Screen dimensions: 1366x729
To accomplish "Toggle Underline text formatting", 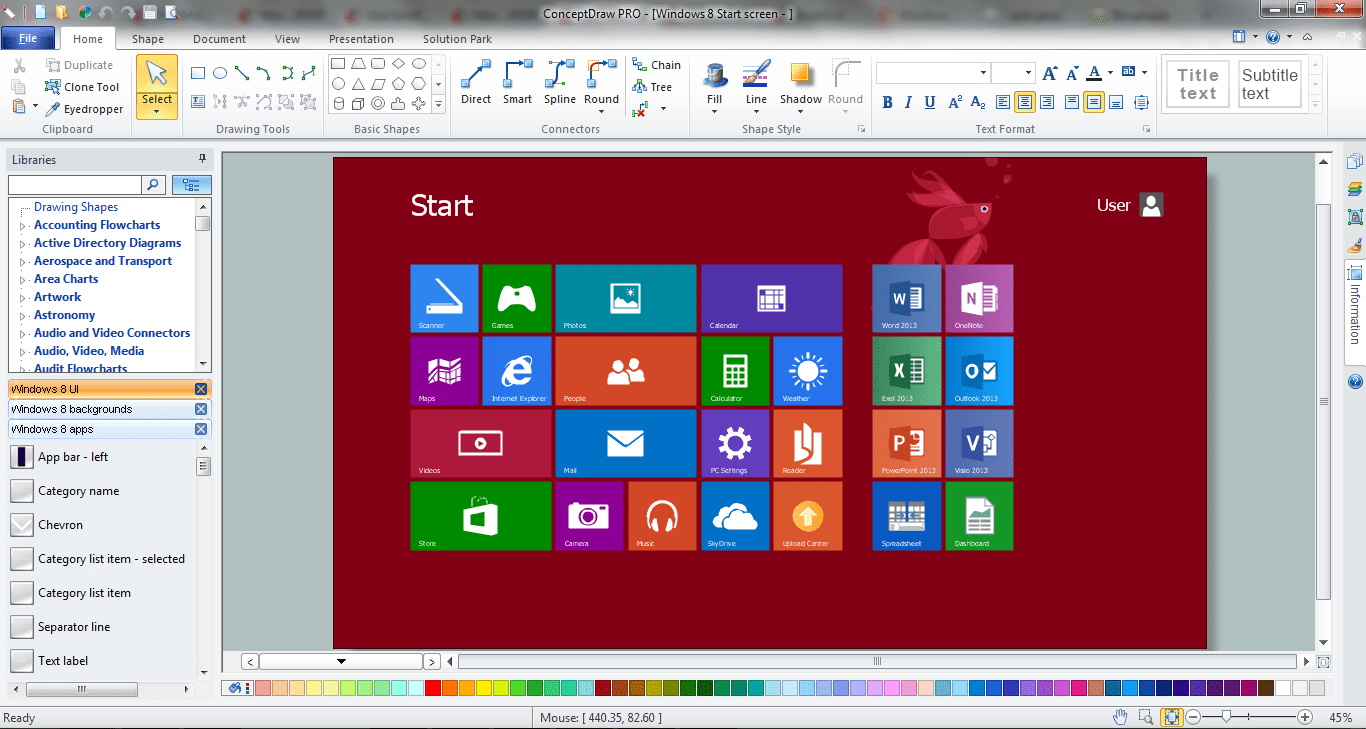I will tap(930, 102).
